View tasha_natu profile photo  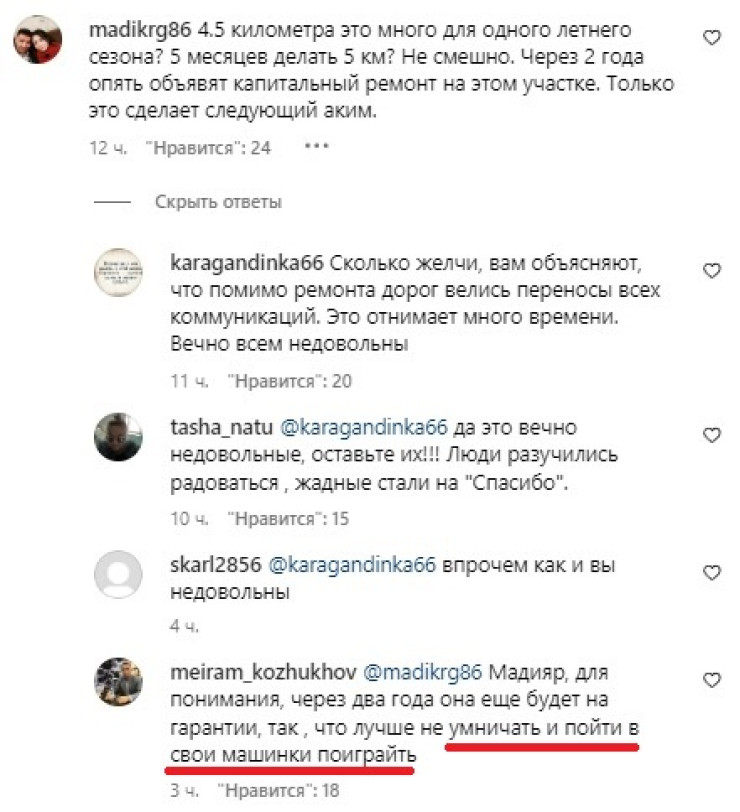pyautogui.click(x=118, y=437)
